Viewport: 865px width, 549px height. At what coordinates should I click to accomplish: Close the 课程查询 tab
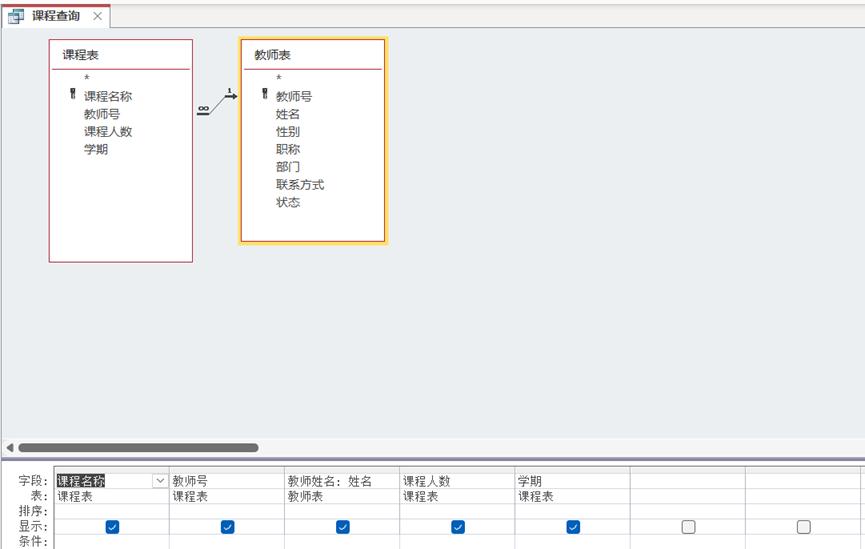pos(98,16)
